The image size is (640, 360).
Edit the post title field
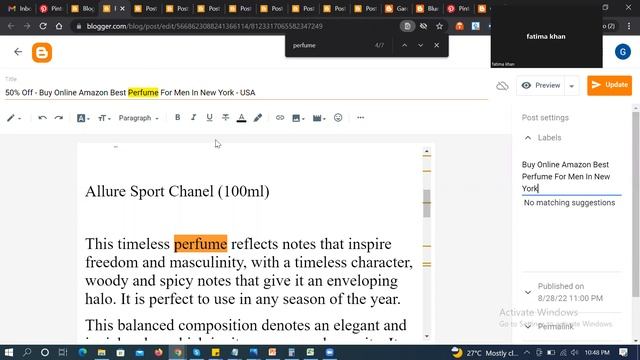point(246,93)
